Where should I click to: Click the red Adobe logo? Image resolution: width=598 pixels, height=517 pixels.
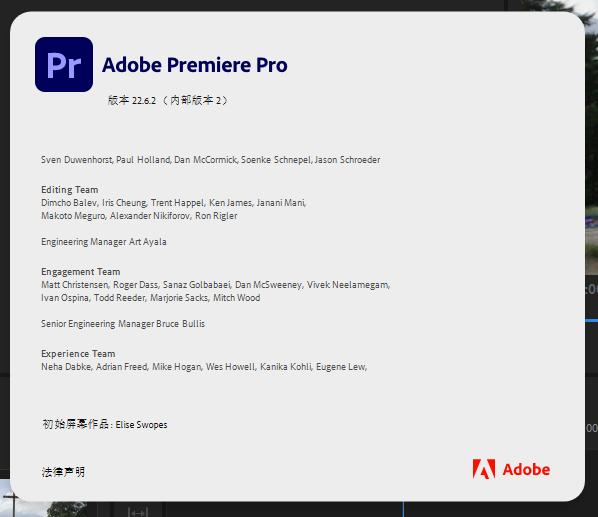click(511, 469)
